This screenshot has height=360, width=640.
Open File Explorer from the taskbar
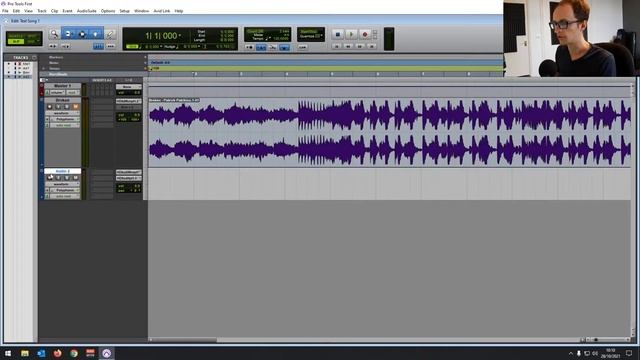click(25, 353)
